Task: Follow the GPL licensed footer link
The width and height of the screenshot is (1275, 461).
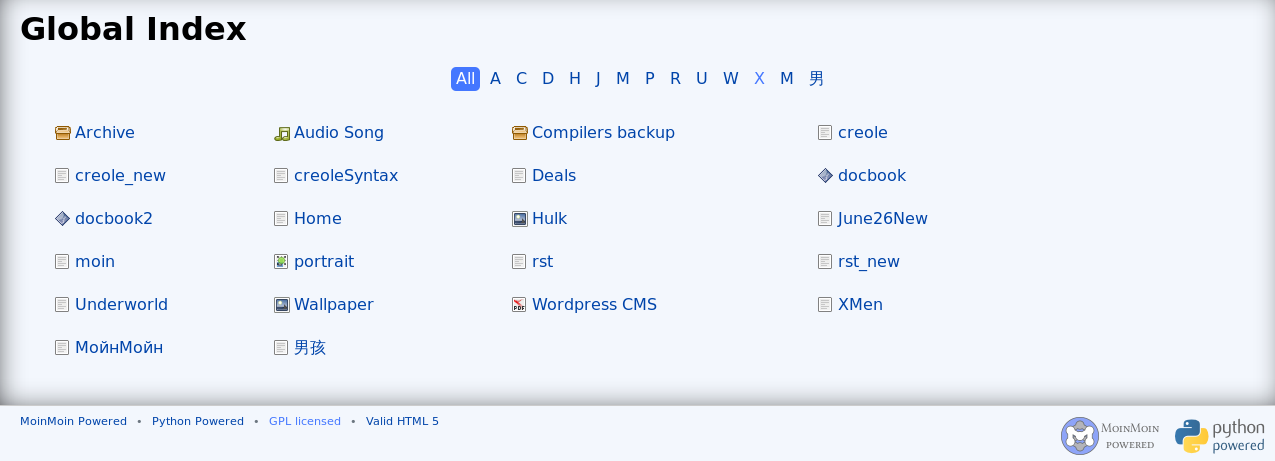Action: point(304,421)
